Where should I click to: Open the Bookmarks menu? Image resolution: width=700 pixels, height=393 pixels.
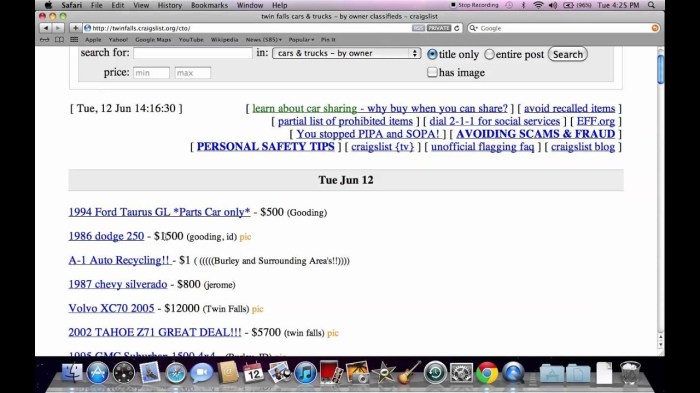tap(209, 5)
